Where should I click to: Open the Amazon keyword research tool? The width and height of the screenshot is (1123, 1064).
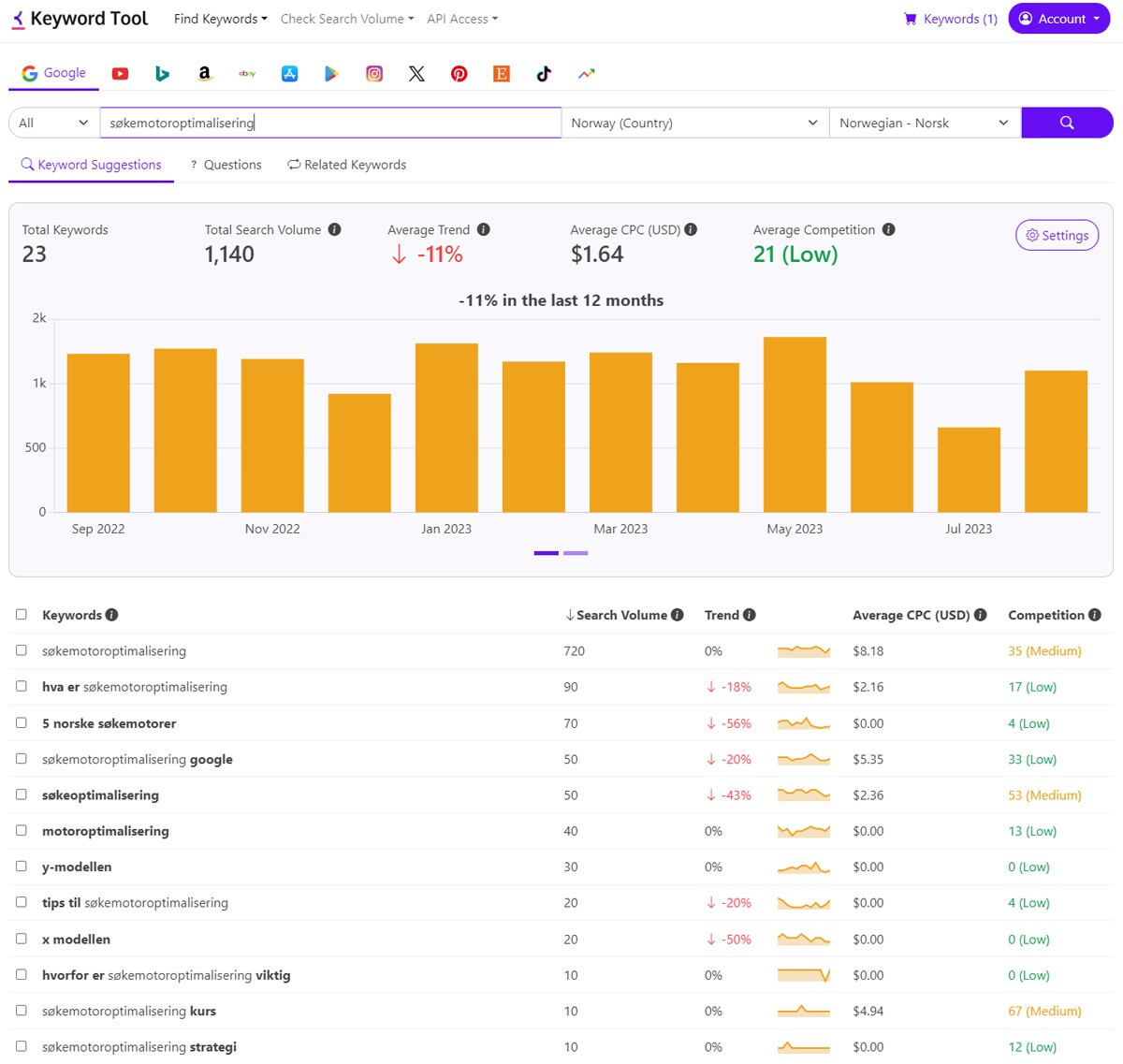[204, 73]
